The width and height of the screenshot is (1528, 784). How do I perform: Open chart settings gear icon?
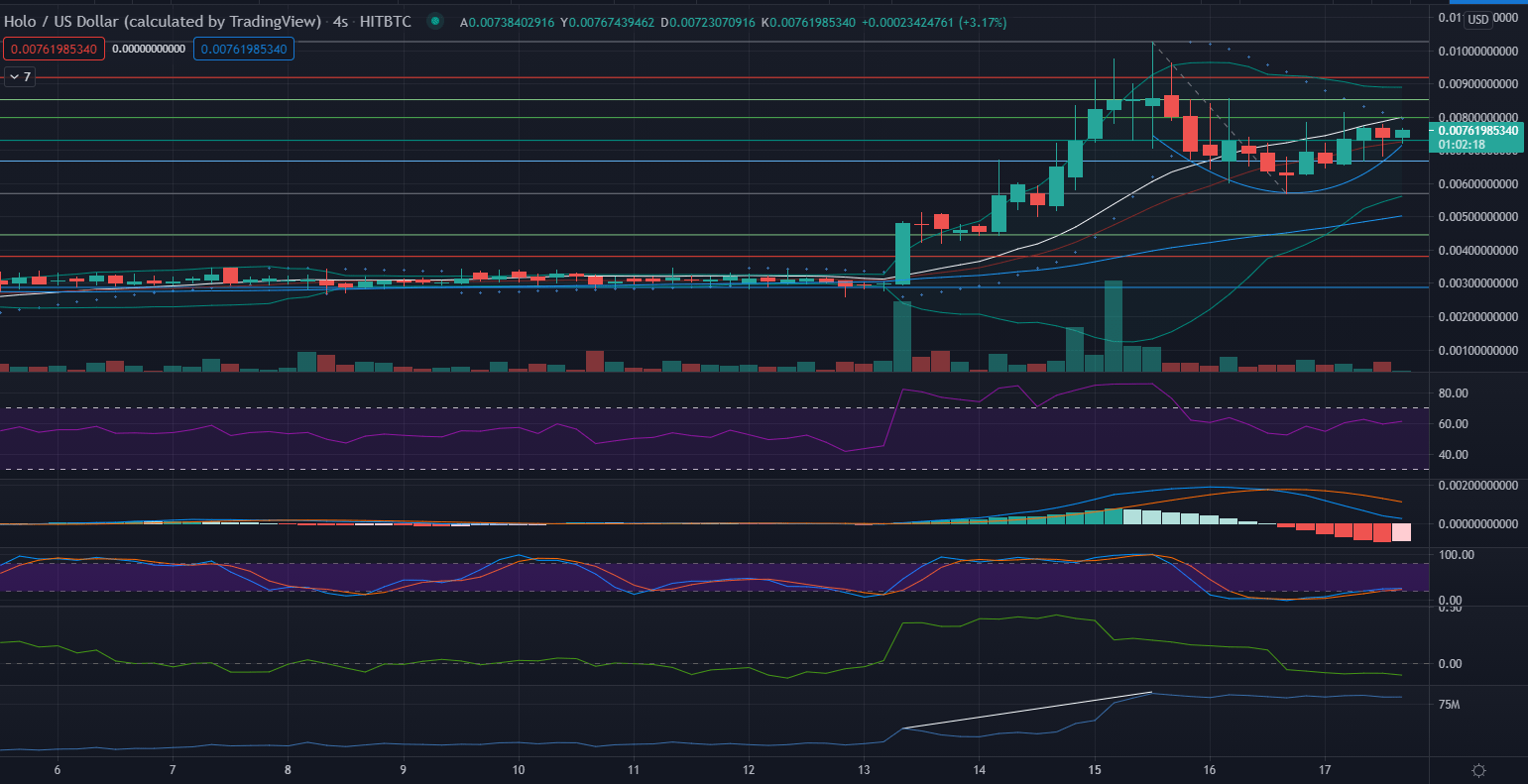coord(1478,770)
